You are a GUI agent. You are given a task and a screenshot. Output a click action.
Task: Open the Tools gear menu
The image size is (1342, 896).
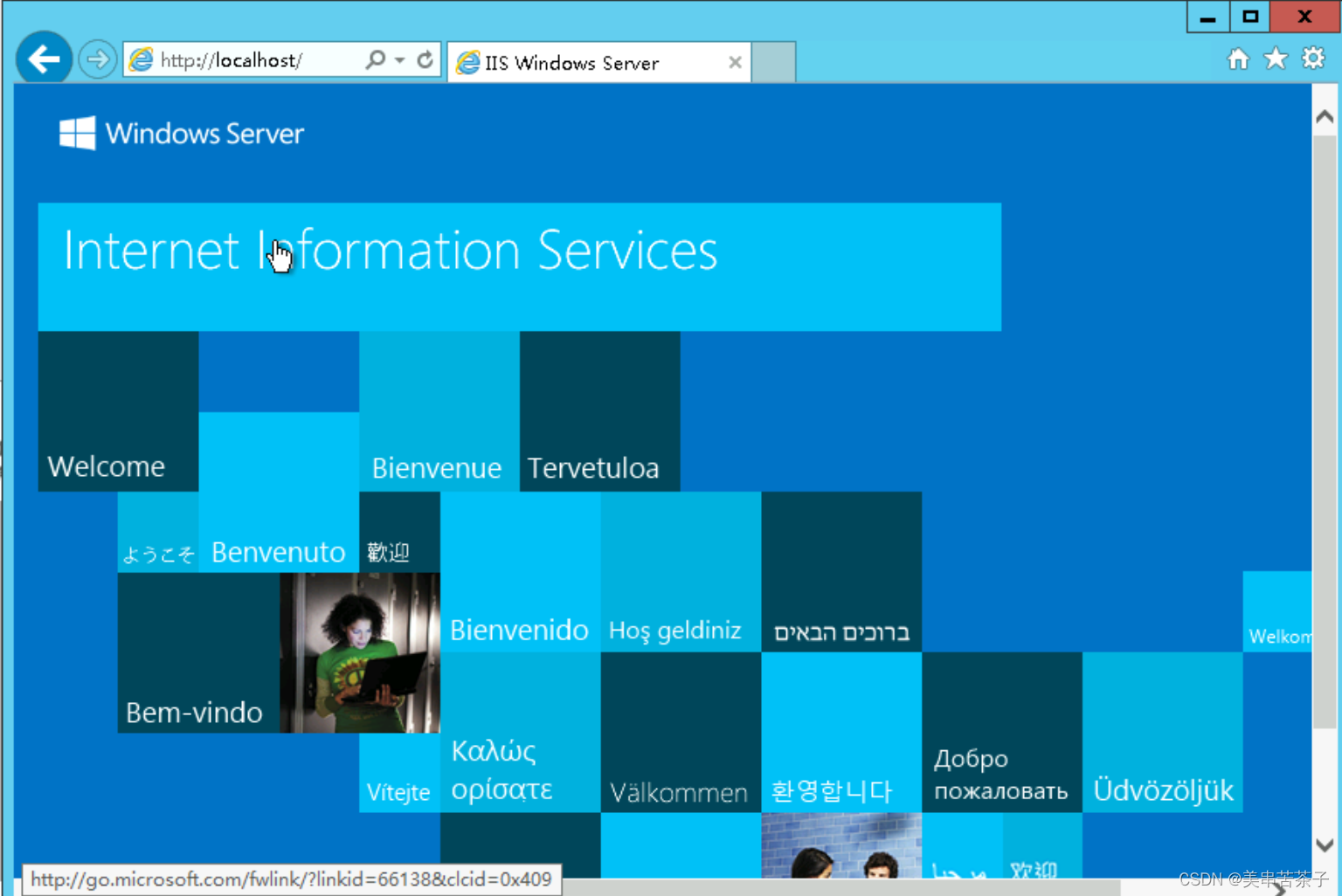(1313, 59)
